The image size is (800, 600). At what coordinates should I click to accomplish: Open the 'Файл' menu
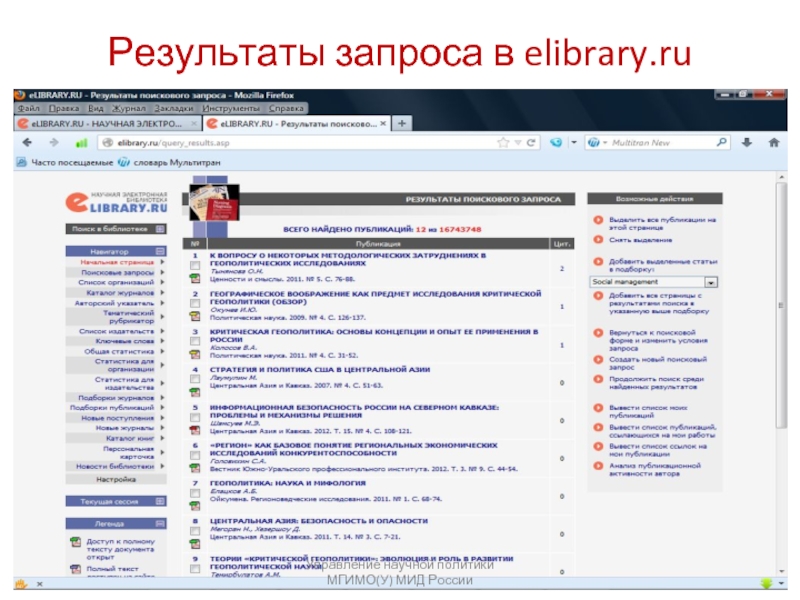coord(29,108)
